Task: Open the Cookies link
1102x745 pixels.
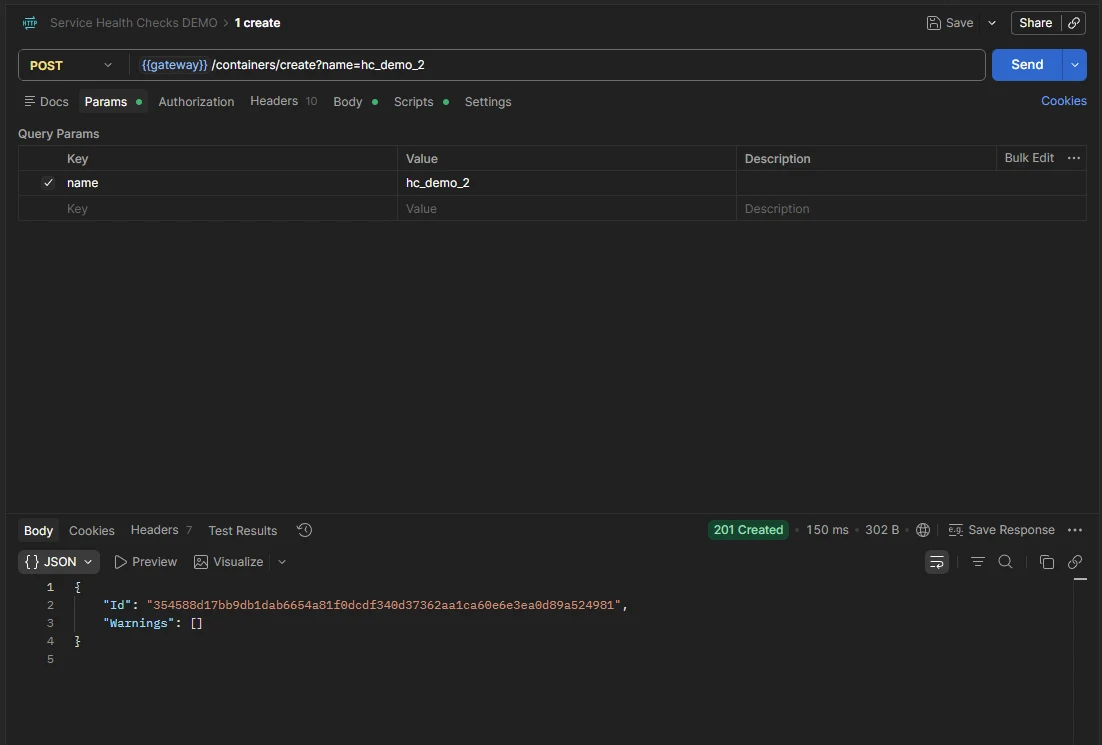Action: (1063, 101)
